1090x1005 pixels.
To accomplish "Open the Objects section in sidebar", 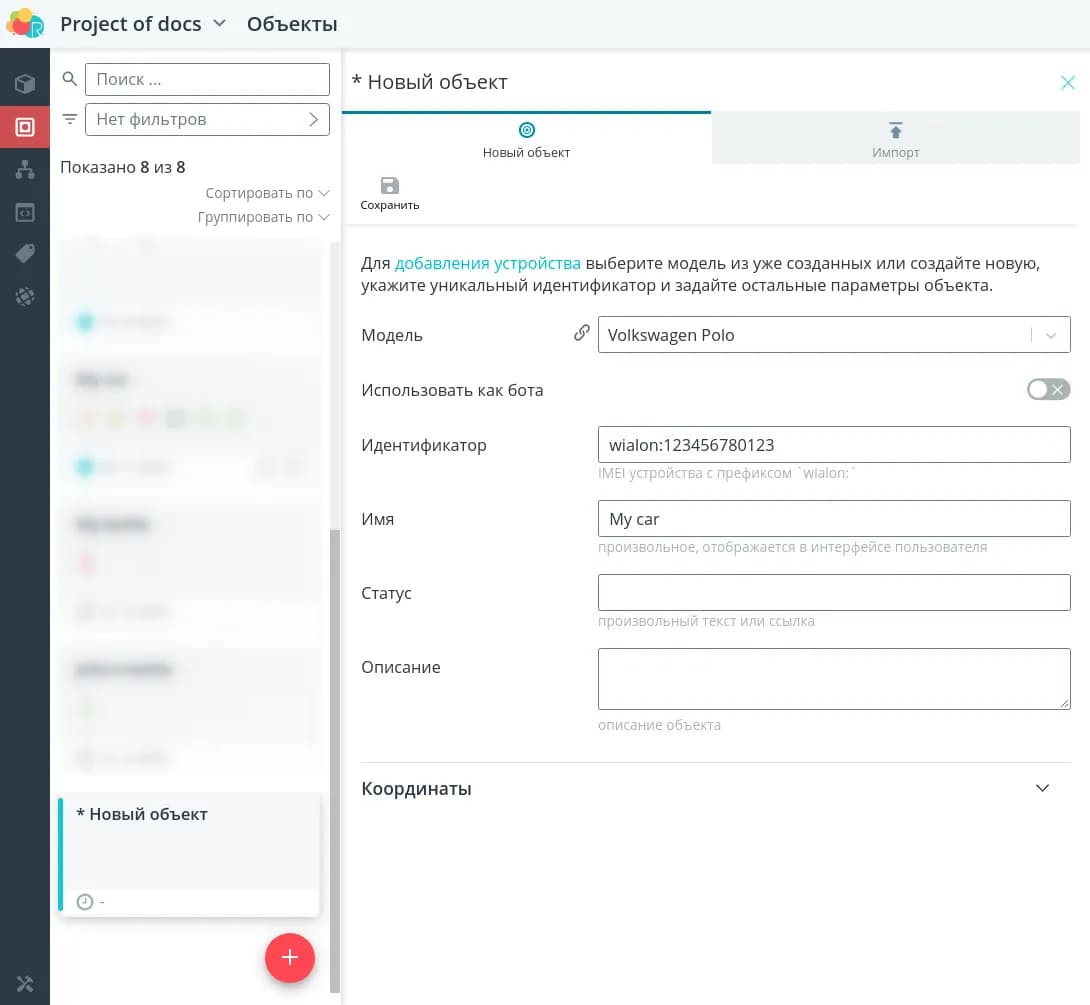I will (25, 127).
